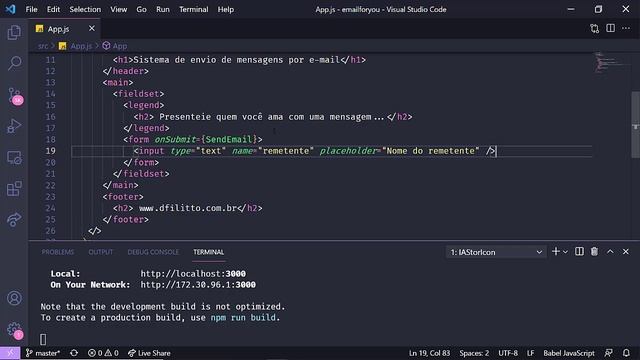
Task: Open http://172.30.96.1:3000 link in terminal
Action: 198,284
